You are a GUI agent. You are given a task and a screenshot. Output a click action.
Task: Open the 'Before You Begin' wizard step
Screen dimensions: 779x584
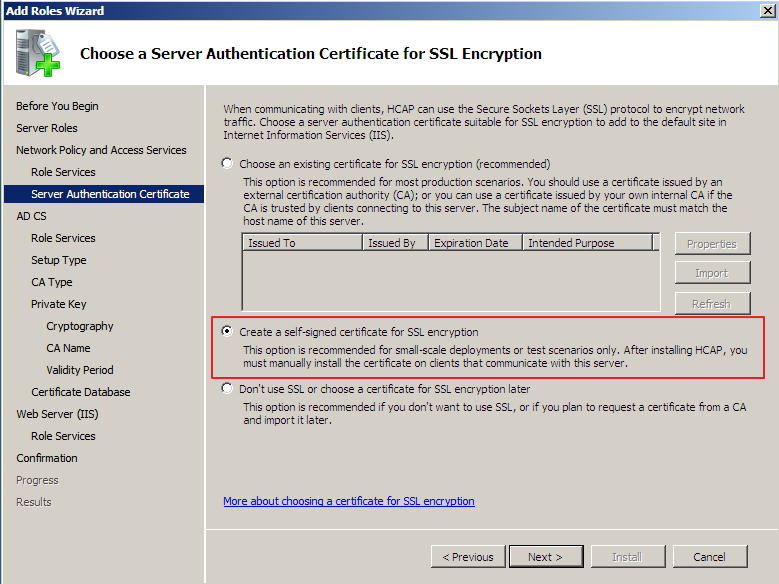(57, 106)
